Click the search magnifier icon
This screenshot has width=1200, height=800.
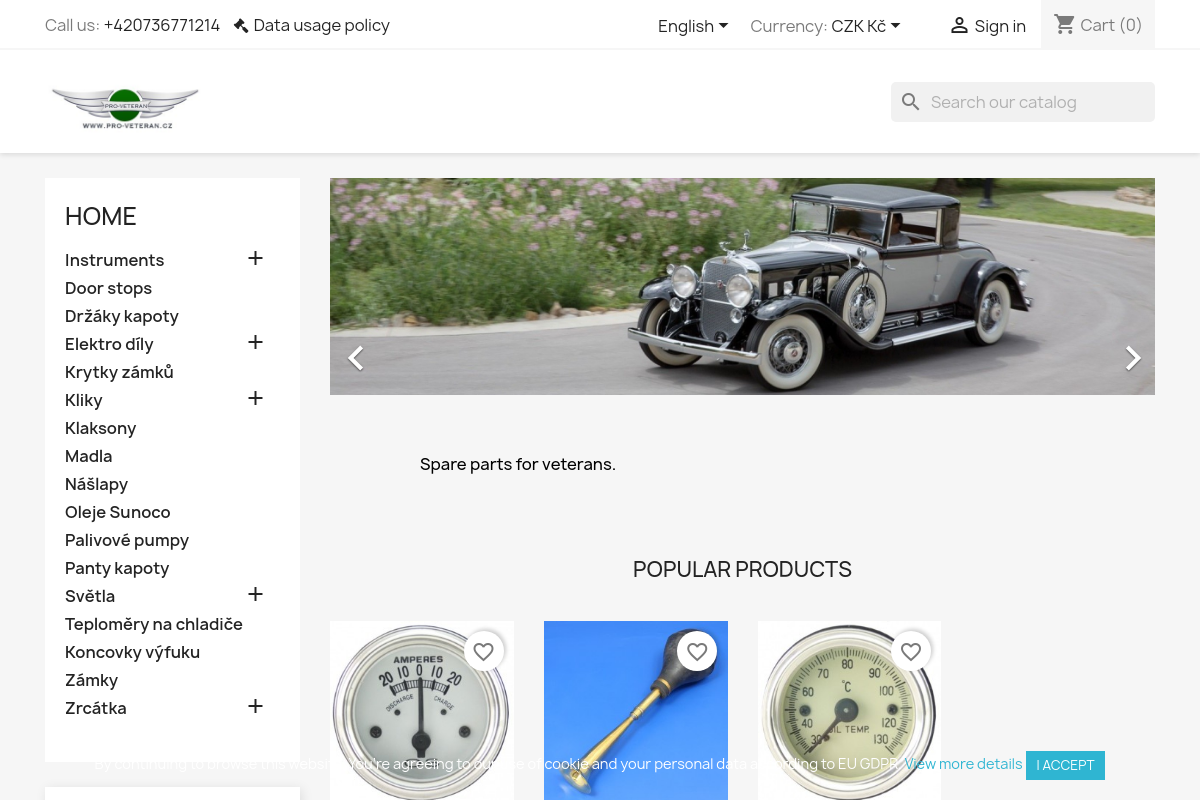[x=911, y=102]
